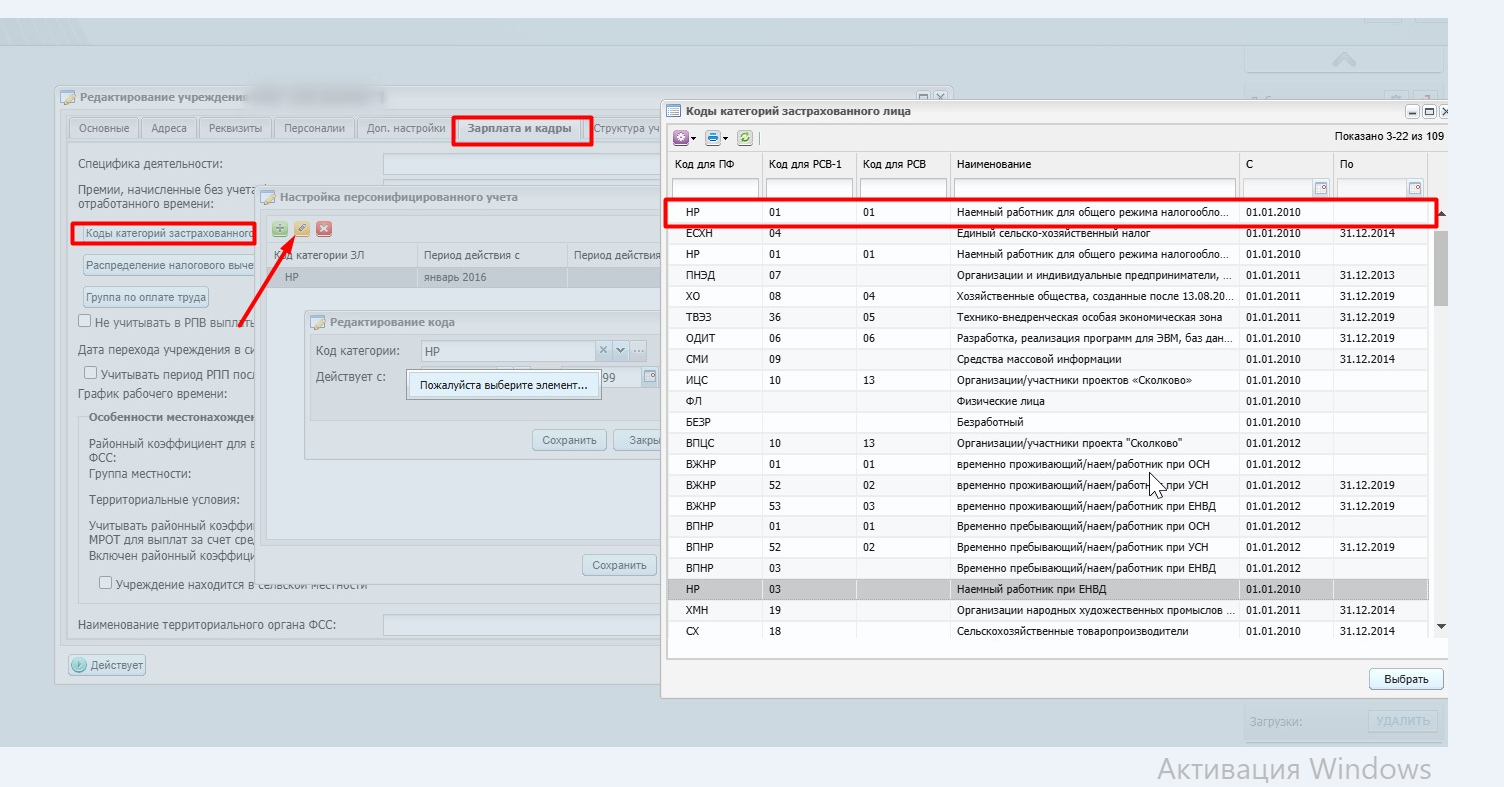Viewport: 1504px width, 787px height.
Task: Enable Учреждение находится в сельской местности
Action: click(105, 583)
